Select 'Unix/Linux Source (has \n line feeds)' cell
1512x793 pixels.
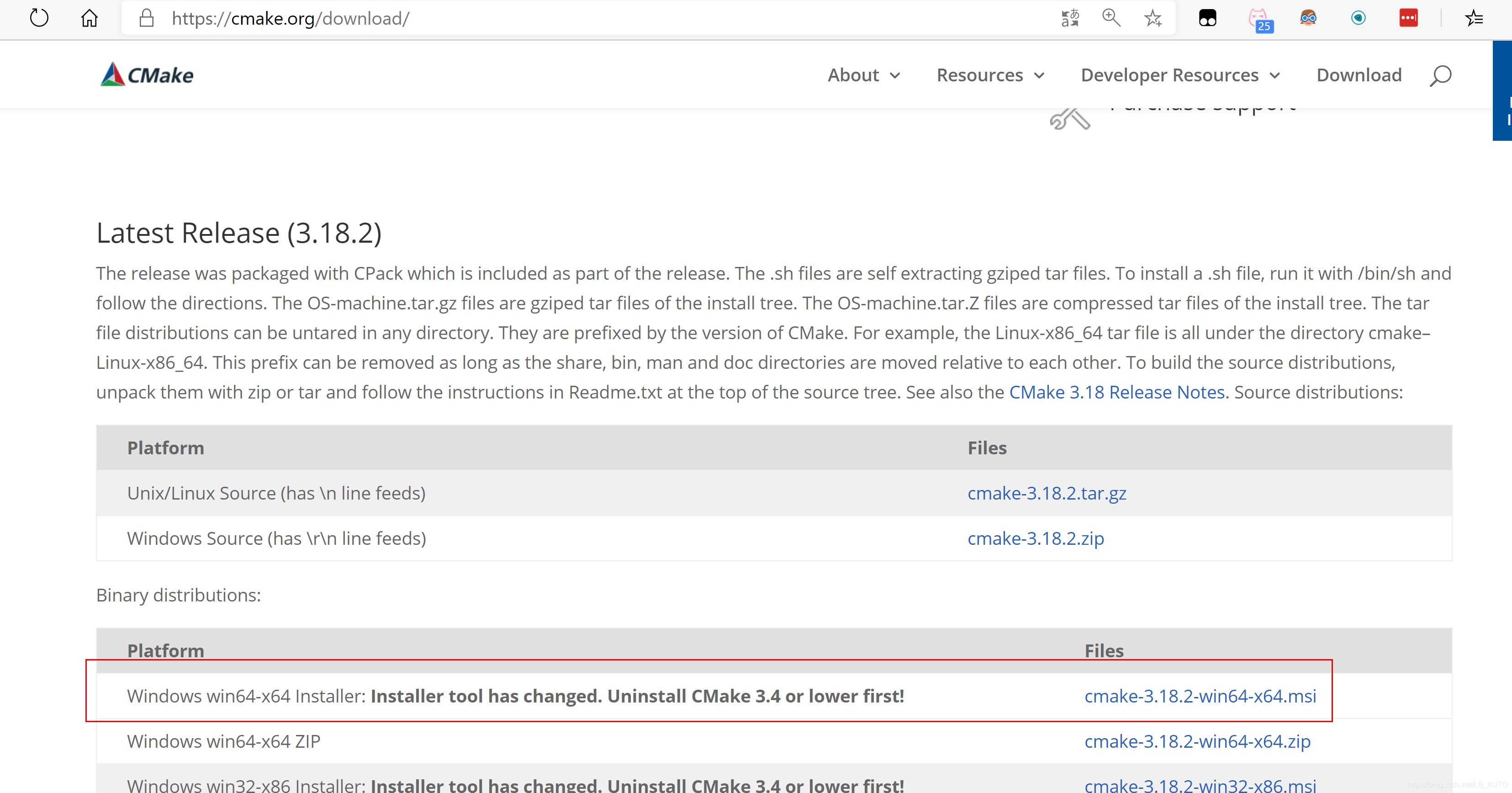(276, 494)
